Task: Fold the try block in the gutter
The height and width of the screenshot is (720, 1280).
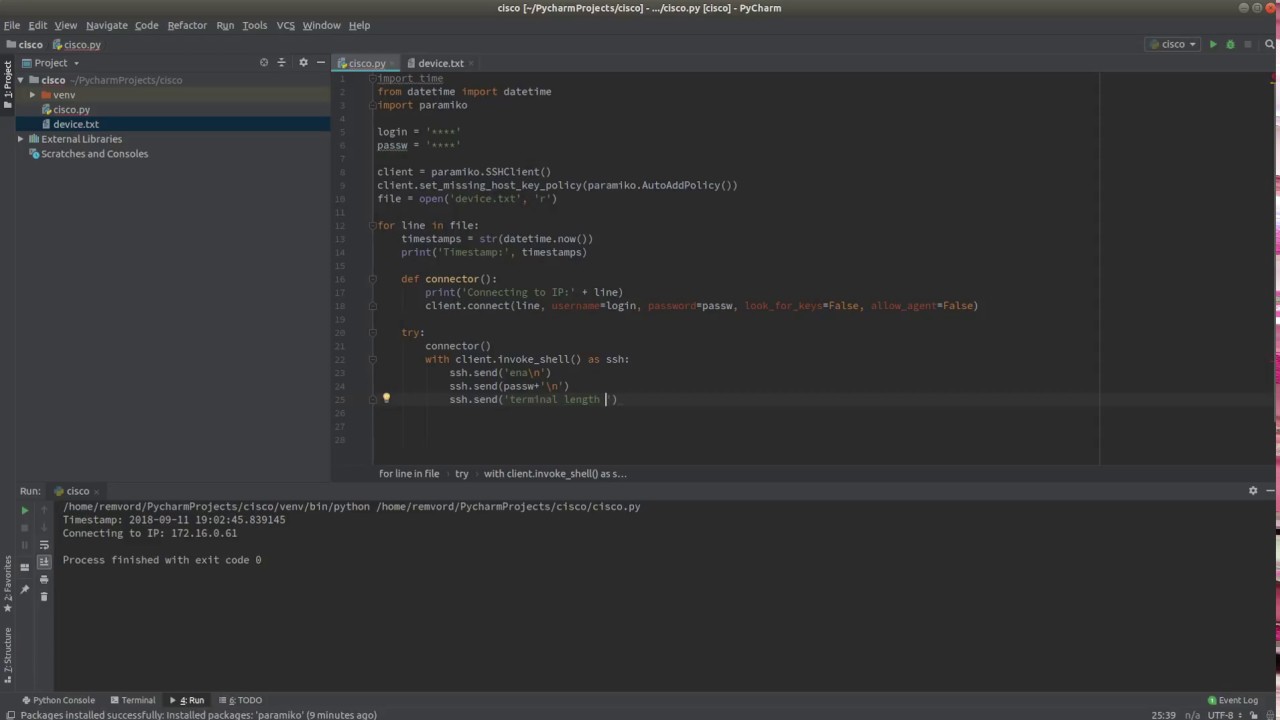Action: [x=372, y=333]
